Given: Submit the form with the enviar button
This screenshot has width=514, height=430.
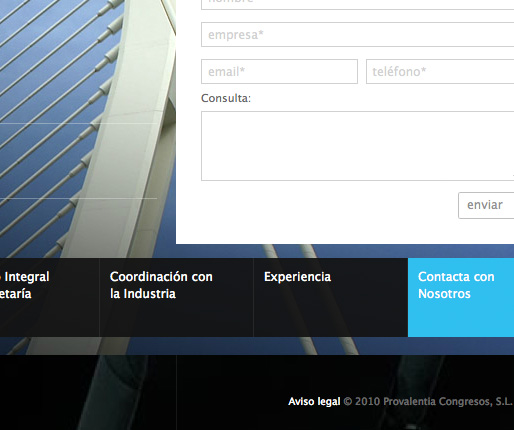Looking at the screenshot, I should tap(486, 205).
